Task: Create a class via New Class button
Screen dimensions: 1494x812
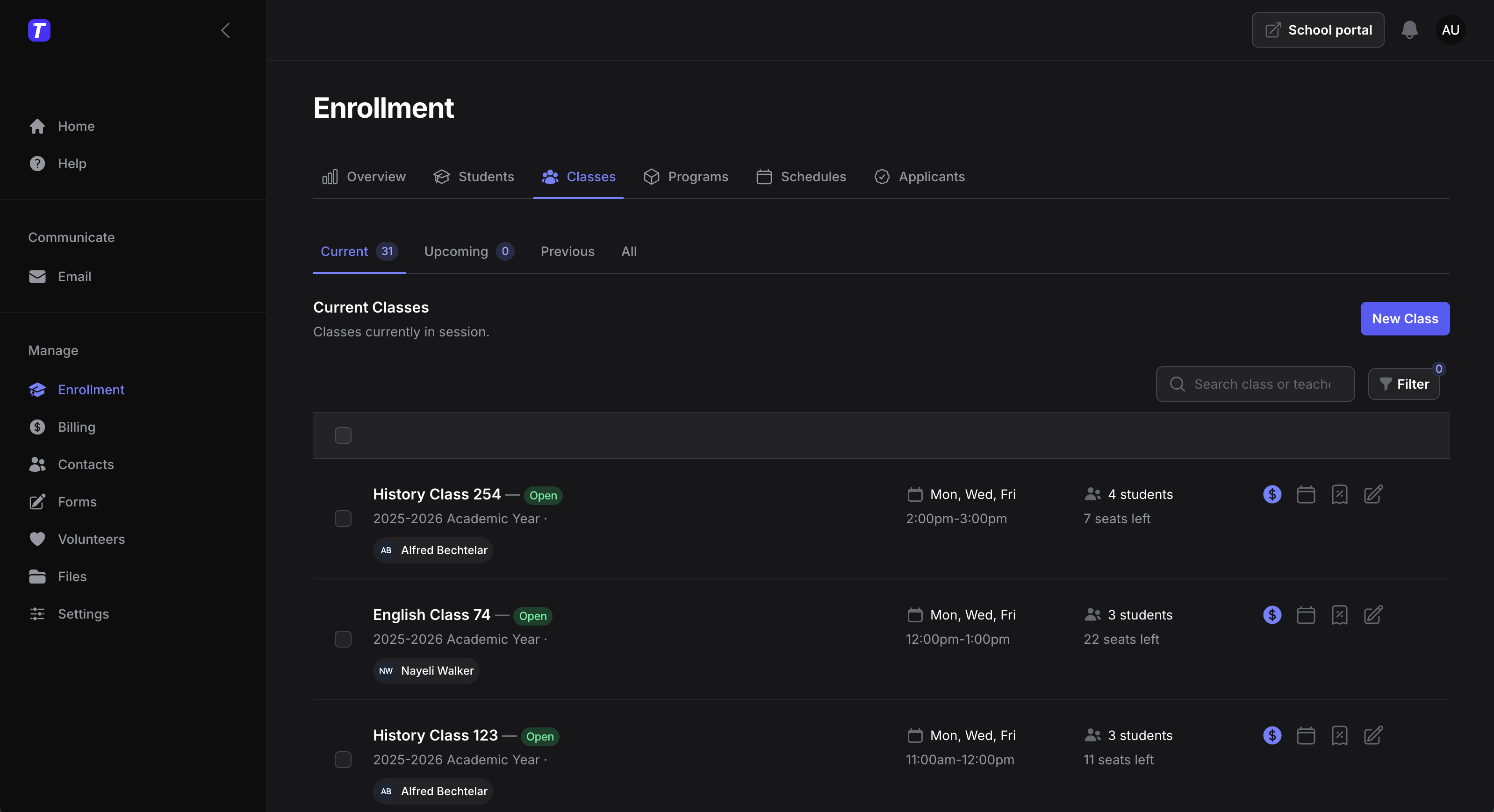Action: tap(1405, 318)
